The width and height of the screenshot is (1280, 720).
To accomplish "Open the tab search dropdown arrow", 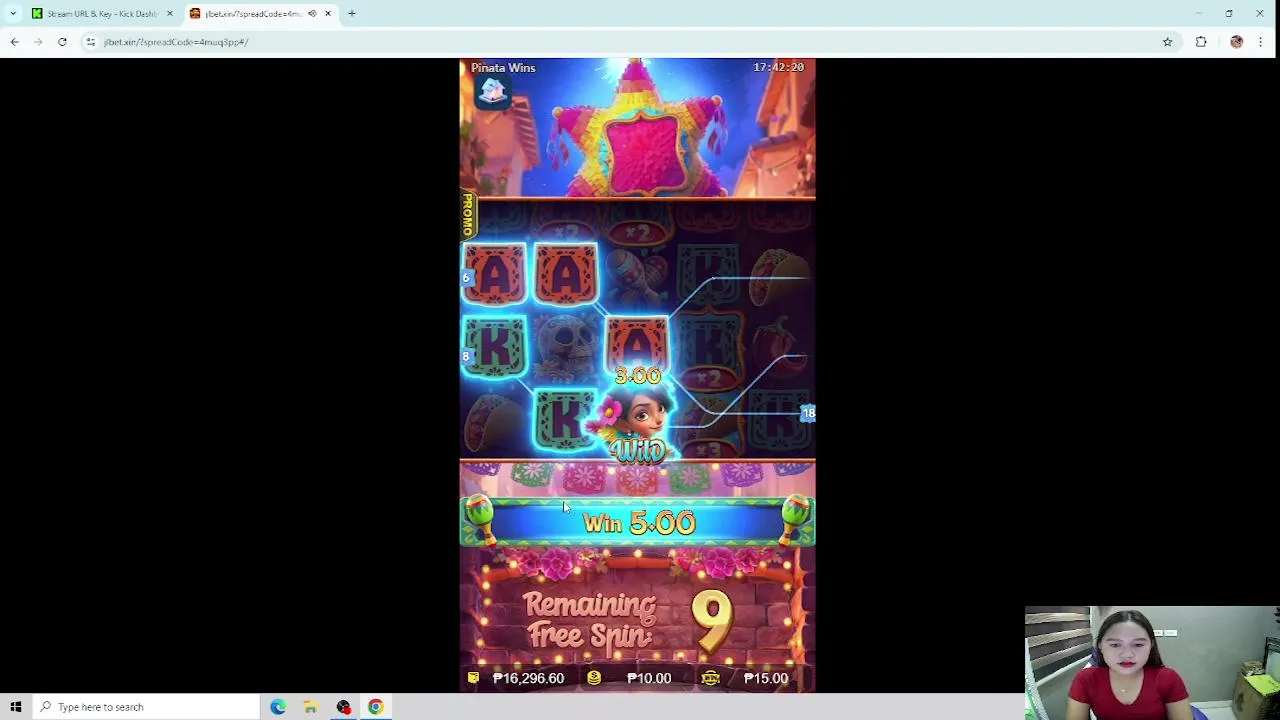I will (x=13, y=14).
